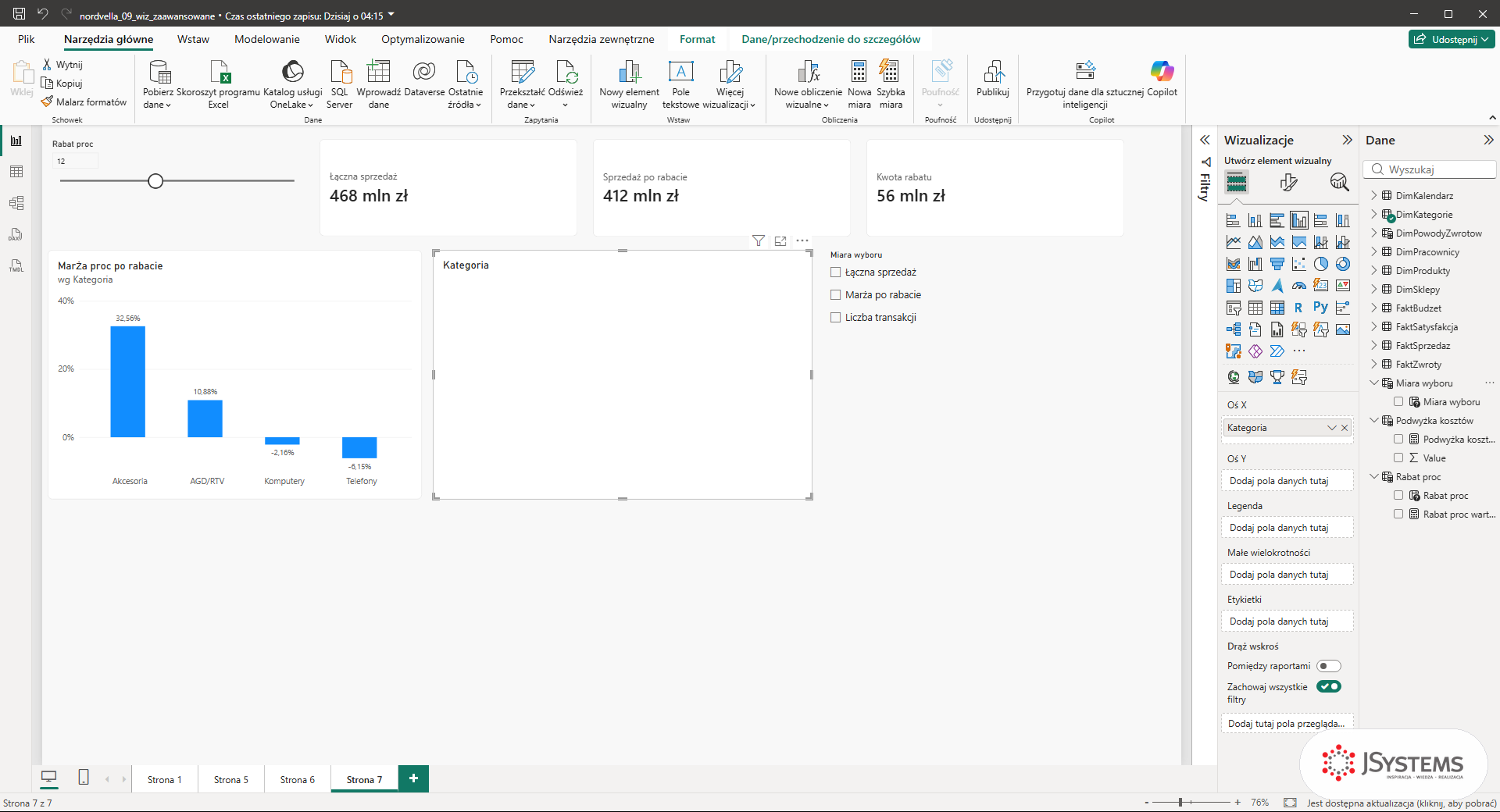This screenshot has width=1500, height=812.
Task: Select the funnel chart visual
Action: tap(1277, 264)
